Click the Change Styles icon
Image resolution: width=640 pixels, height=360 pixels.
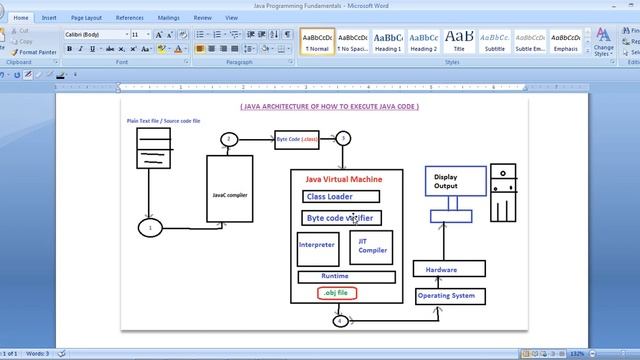click(603, 42)
